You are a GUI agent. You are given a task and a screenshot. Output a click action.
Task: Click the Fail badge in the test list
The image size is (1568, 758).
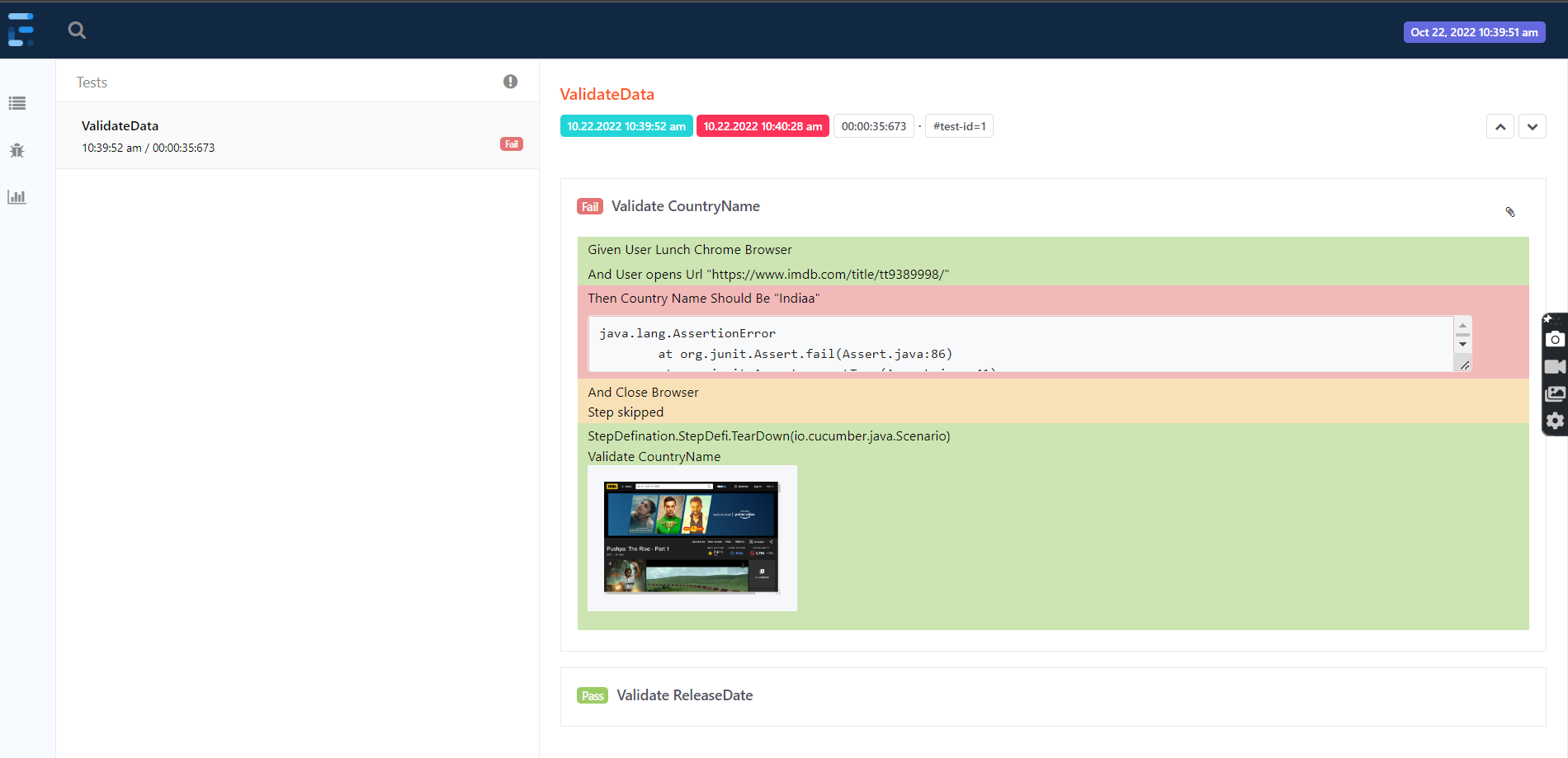(512, 144)
